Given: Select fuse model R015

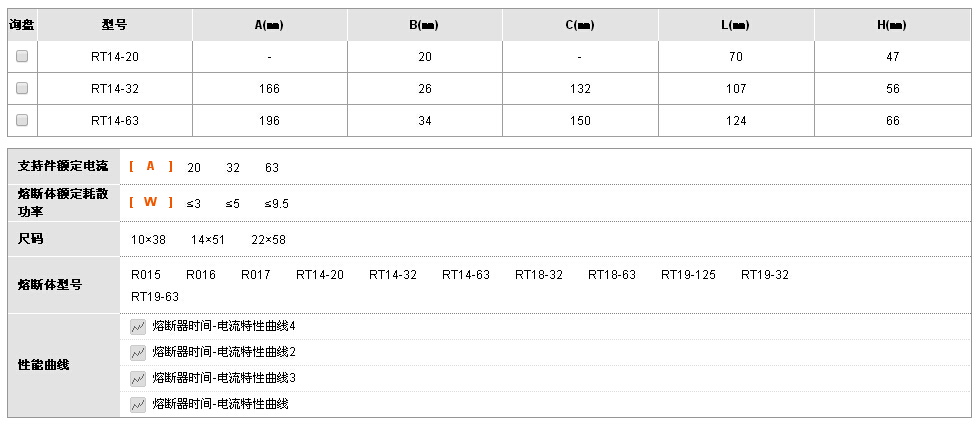Looking at the screenshot, I should pyautogui.click(x=146, y=274).
